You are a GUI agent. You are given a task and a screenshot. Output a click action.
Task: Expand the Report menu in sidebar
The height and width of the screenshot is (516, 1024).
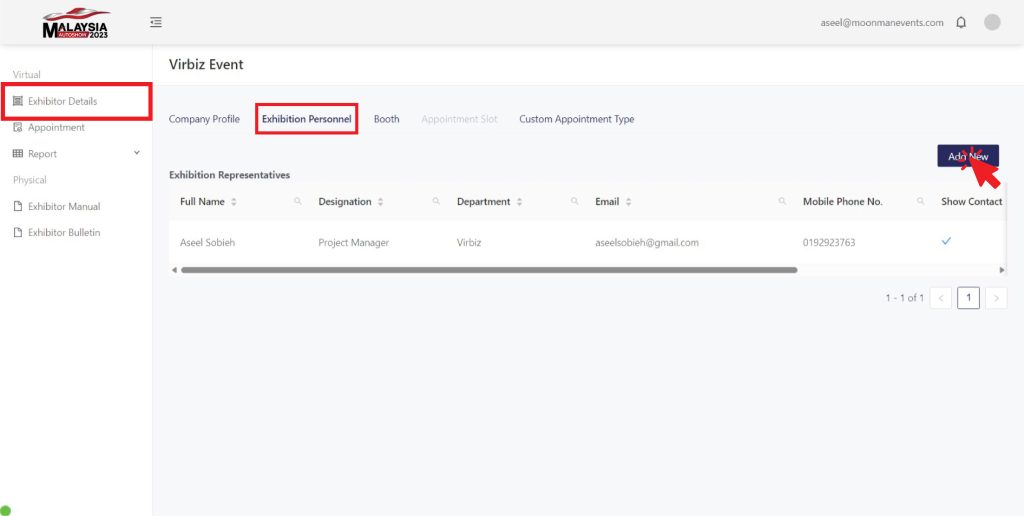(137, 153)
